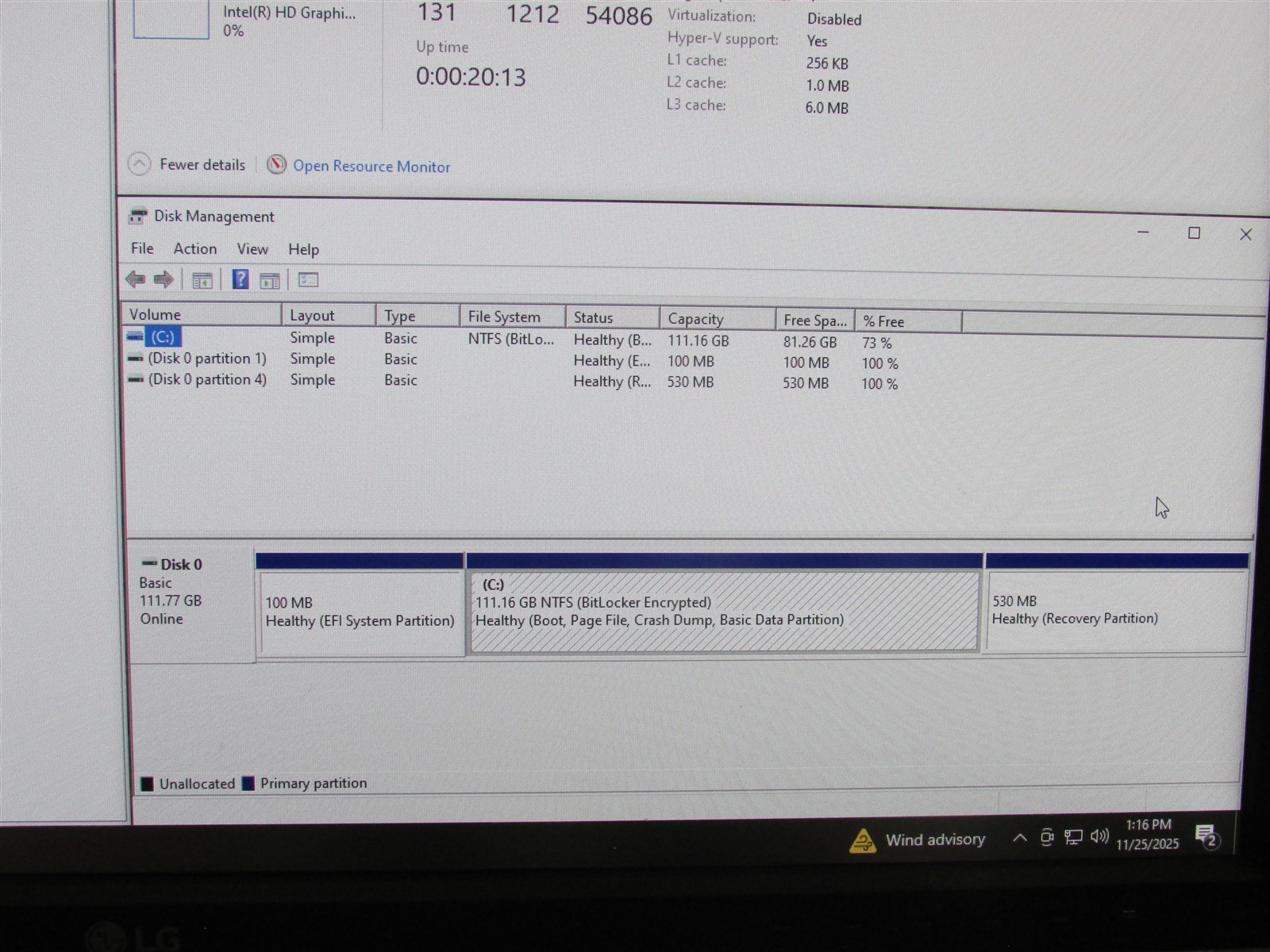Click the 81.26 GB free space cell
Viewport: 1270px width, 952px height.
tap(810, 342)
